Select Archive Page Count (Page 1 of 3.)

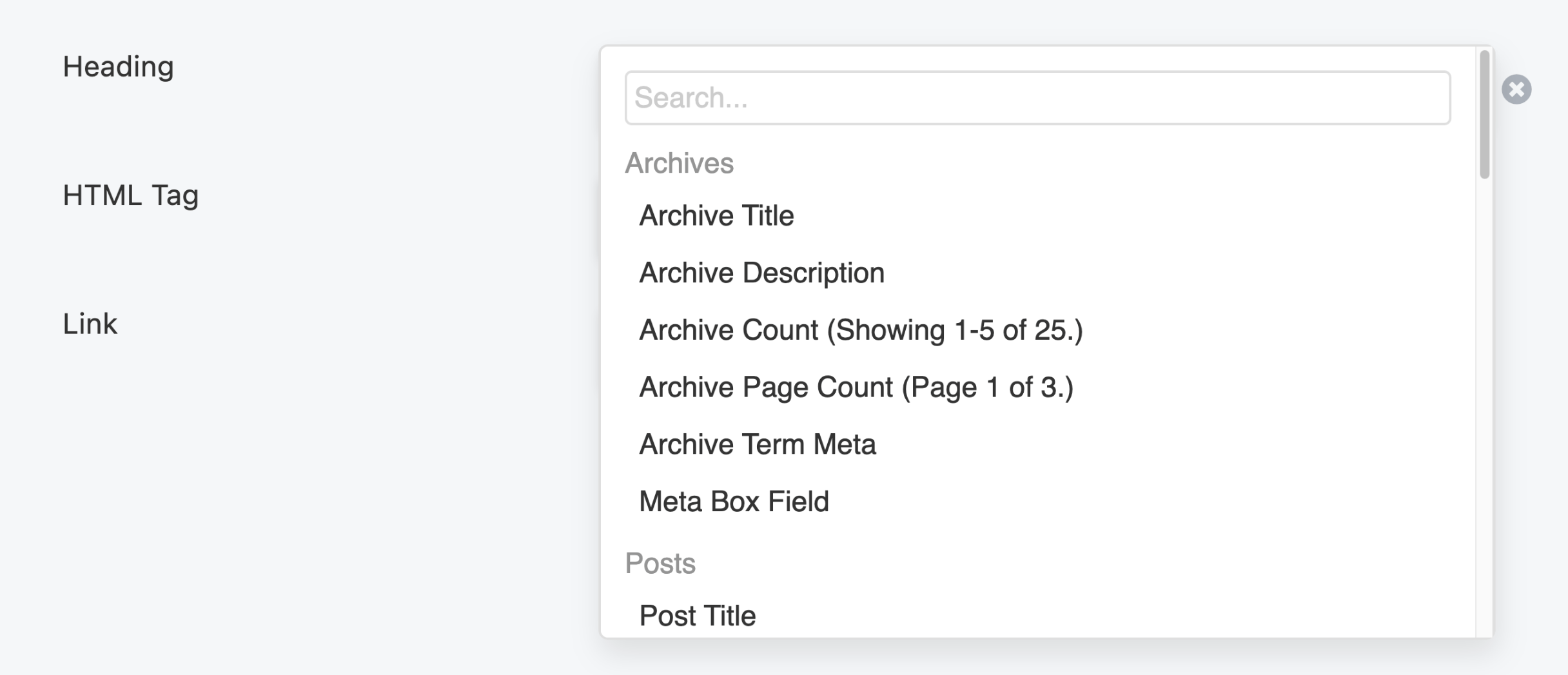pyautogui.click(x=856, y=387)
